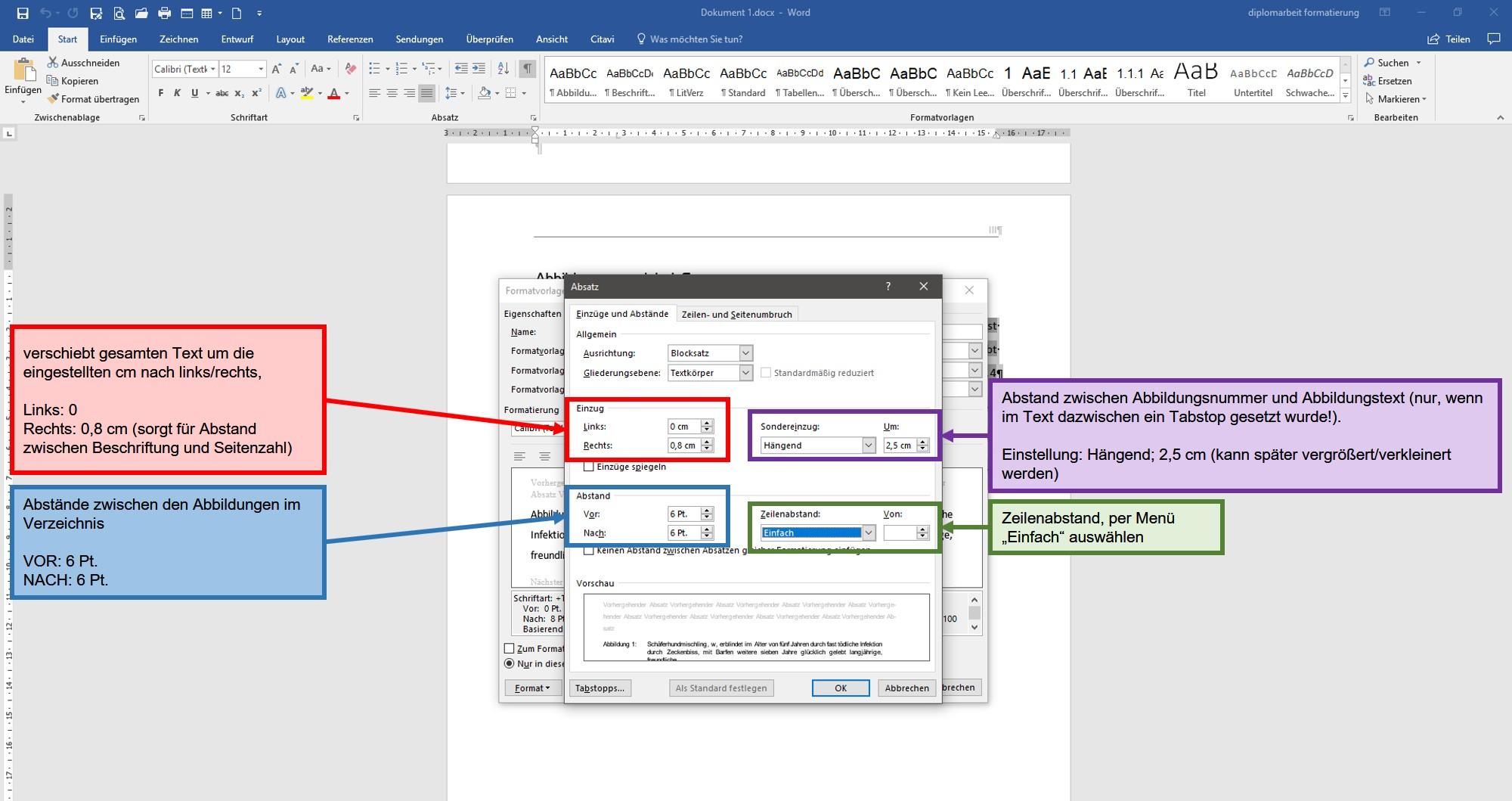This screenshot has width=1512, height=801.
Task: Select the Nur in diesem radio button
Action: 510,663
